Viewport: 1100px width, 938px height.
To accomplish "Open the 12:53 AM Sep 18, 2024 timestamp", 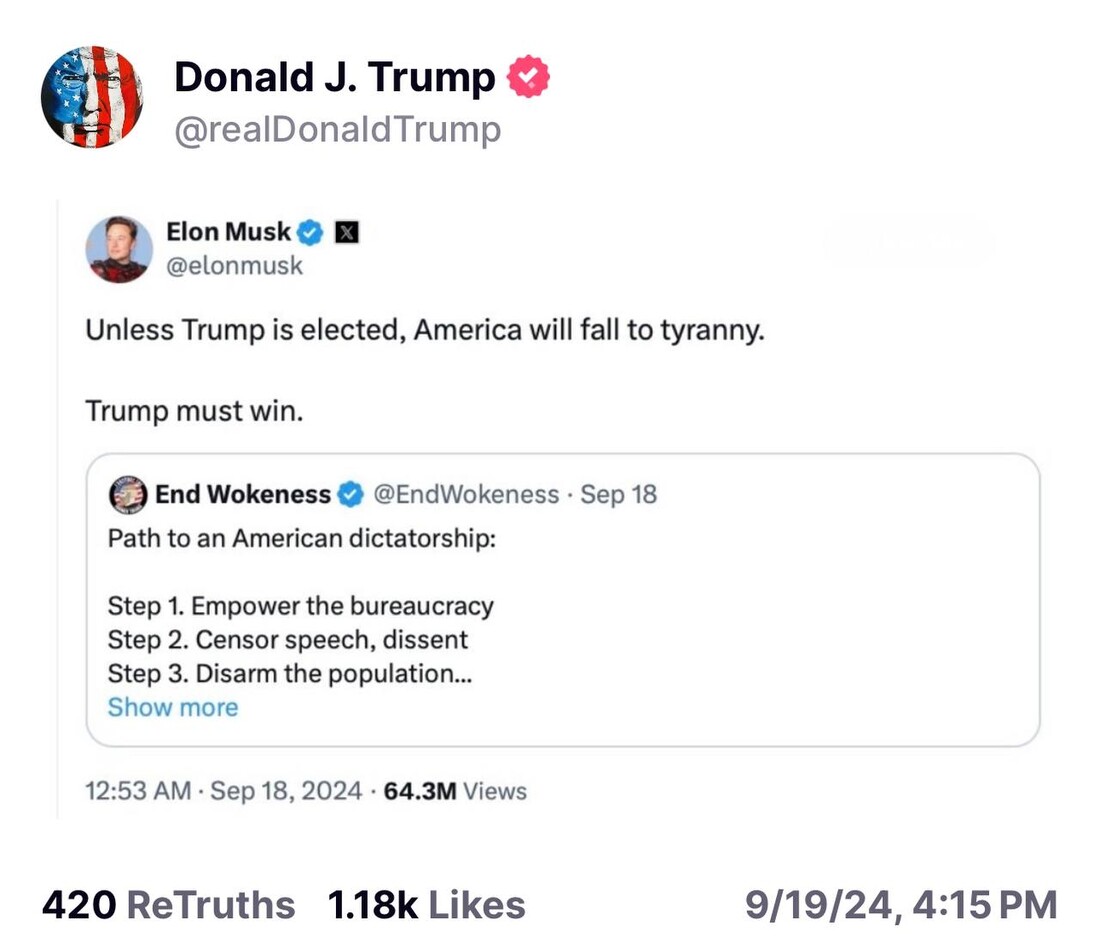I will (223, 791).
